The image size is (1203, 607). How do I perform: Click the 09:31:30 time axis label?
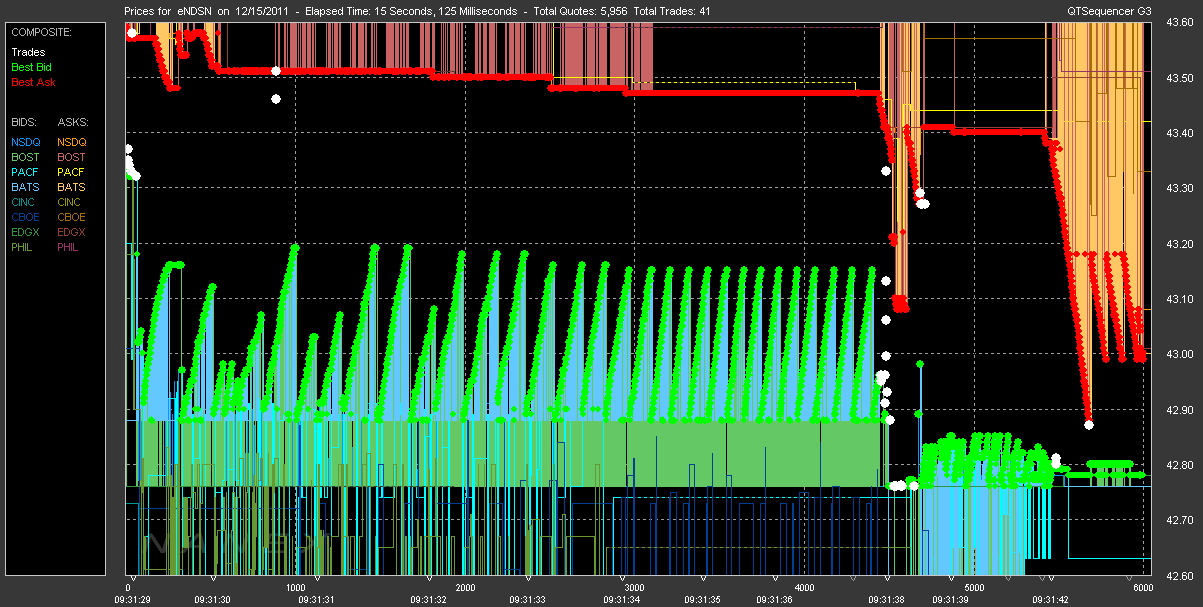tap(212, 599)
